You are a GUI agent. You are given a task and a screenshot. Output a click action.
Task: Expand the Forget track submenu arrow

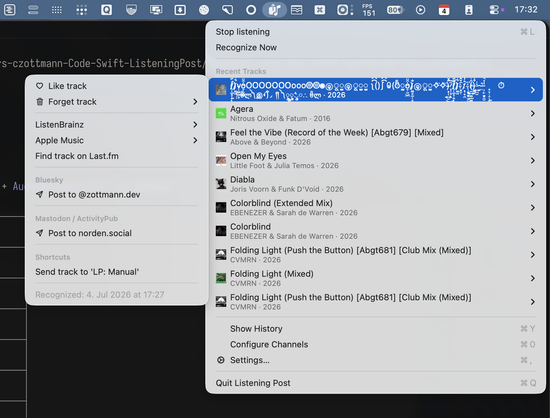coord(195,102)
